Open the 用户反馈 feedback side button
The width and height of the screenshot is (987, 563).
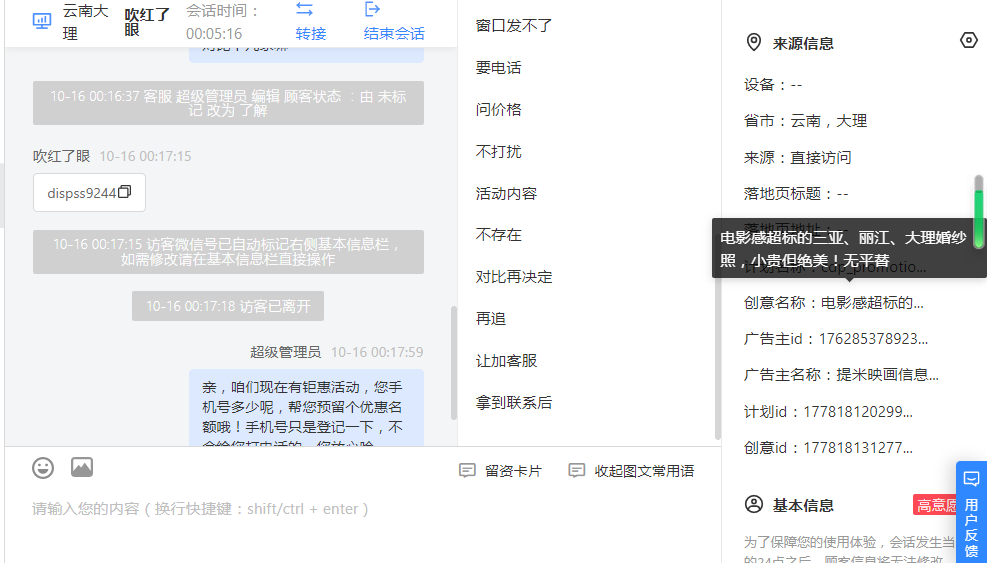(971, 513)
